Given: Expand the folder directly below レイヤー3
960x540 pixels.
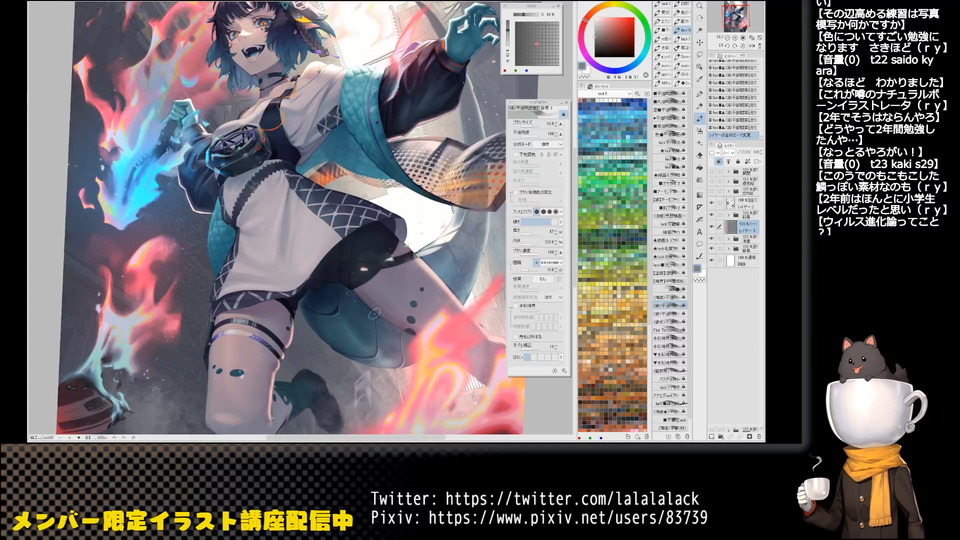Looking at the screenshot, I should [x=729, y=239].
